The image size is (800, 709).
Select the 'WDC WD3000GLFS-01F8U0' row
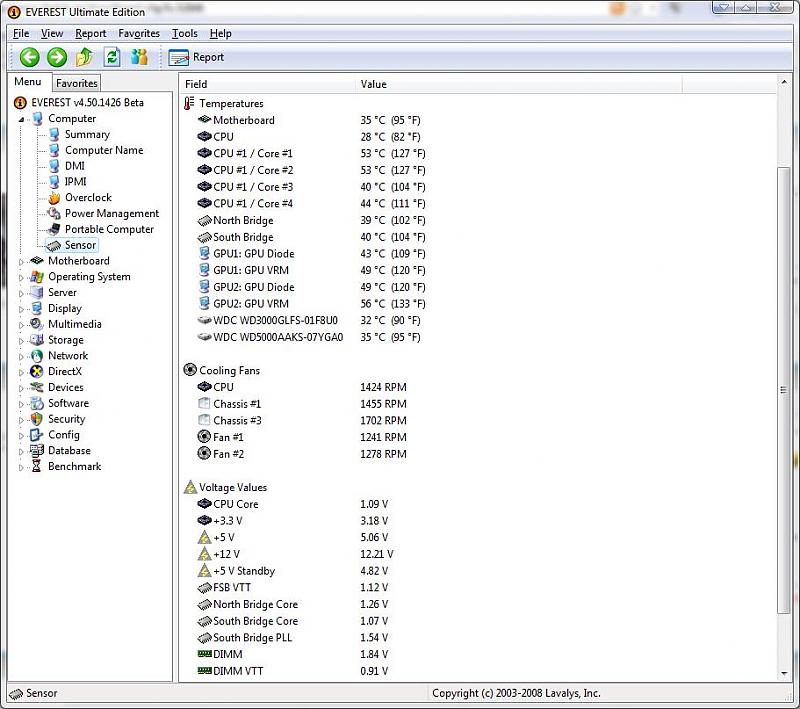coord(309,321)
